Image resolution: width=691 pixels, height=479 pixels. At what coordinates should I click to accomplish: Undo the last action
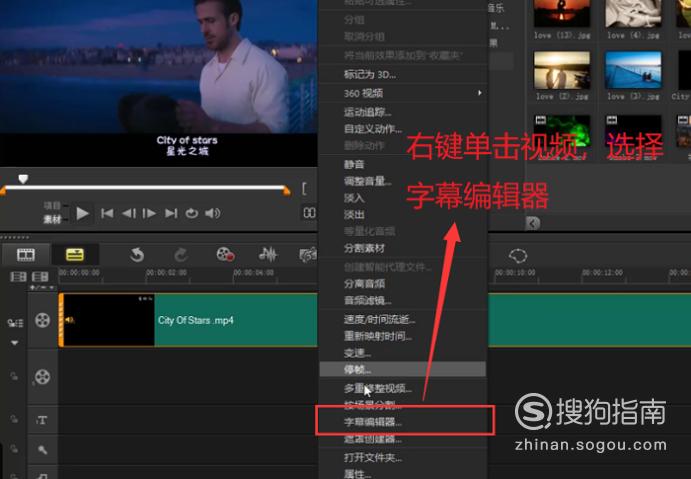[x=137, y=255]
